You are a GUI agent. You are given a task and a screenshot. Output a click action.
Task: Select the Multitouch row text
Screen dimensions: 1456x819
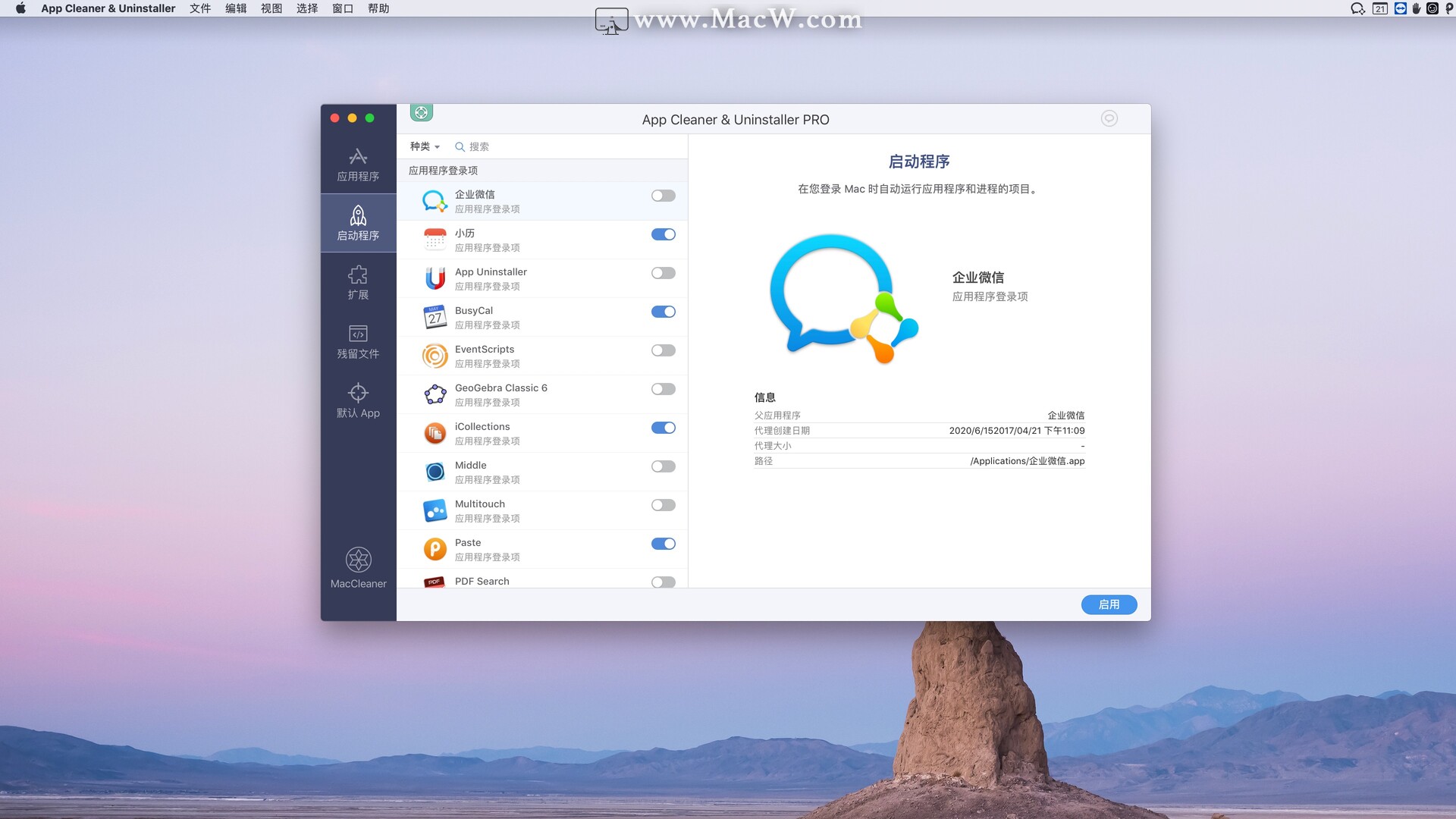click(x=480, y=504)
